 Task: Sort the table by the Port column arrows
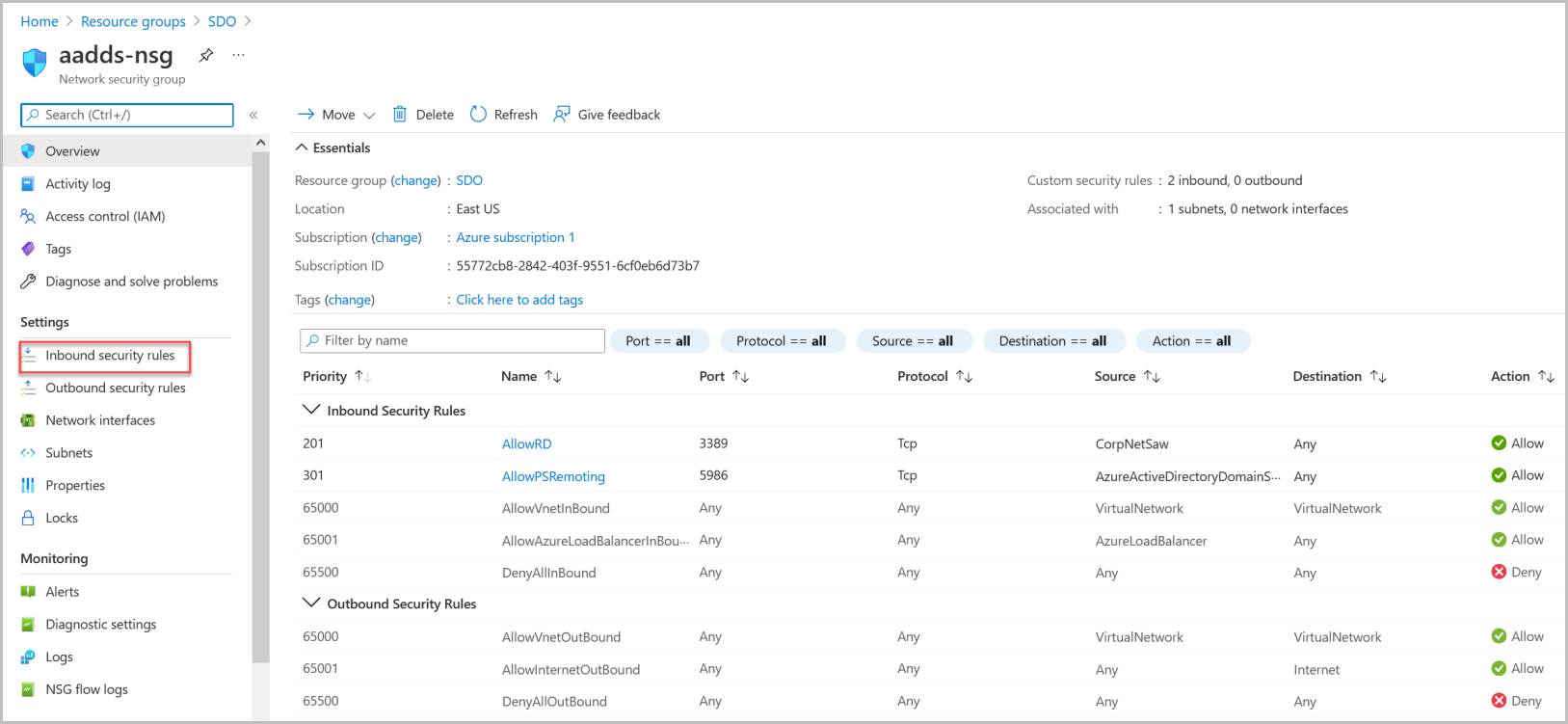coord(740,376)
